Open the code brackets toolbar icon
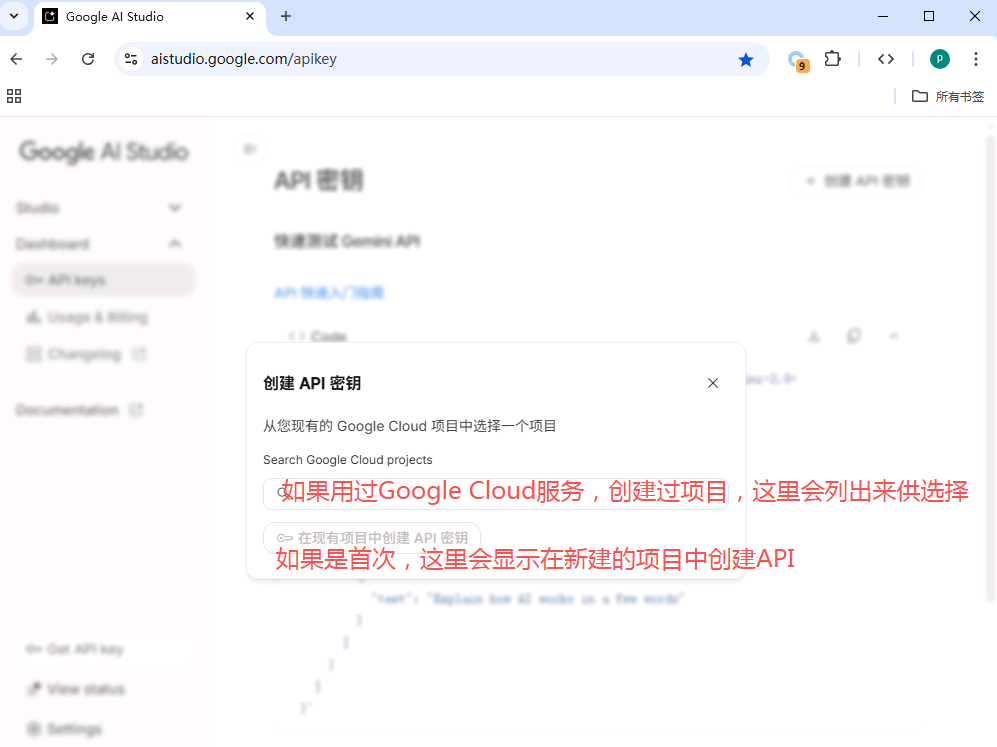The image size is (997, 747). pyautogui.click(x=886, y=59)
